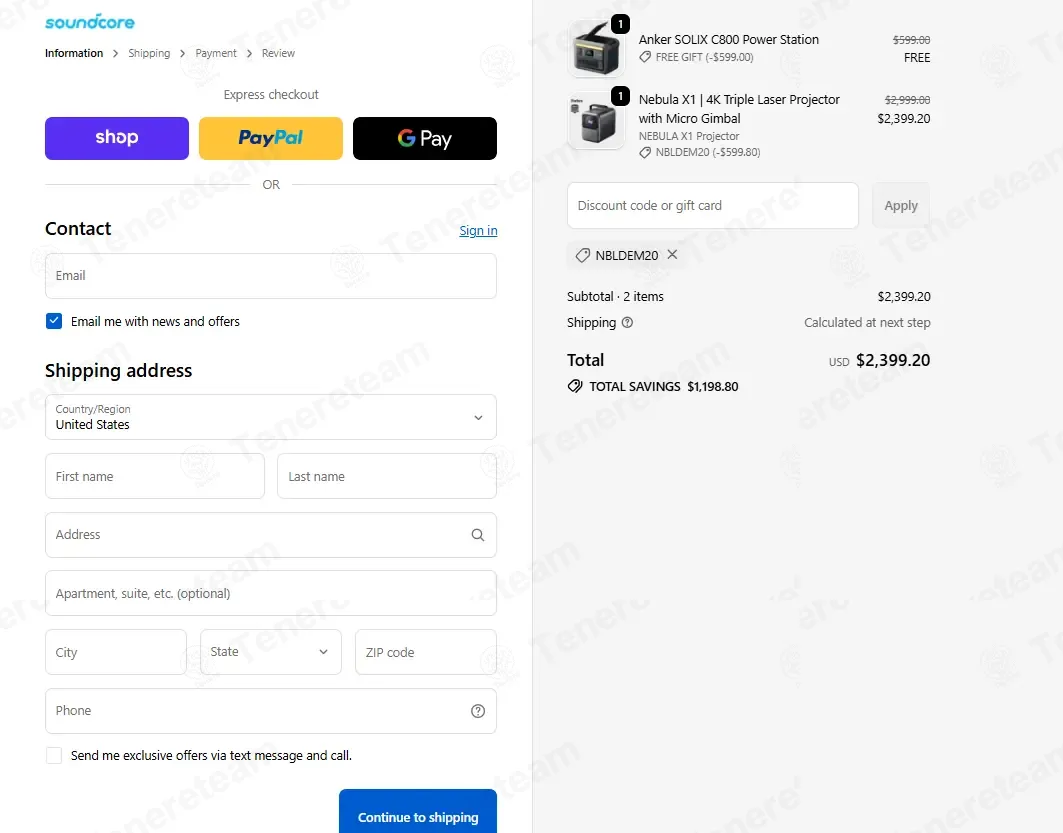This screenshot has height=833, width=1063.
Task: Open the Country/Region dropdown
Action: (270, 418)
